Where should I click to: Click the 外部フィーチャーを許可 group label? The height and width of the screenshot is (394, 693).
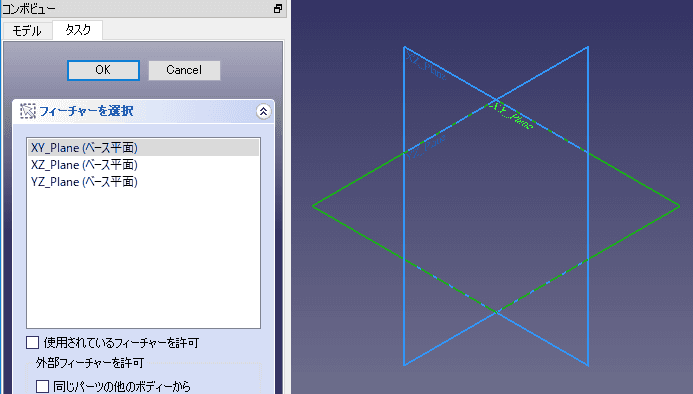(90, 363)
